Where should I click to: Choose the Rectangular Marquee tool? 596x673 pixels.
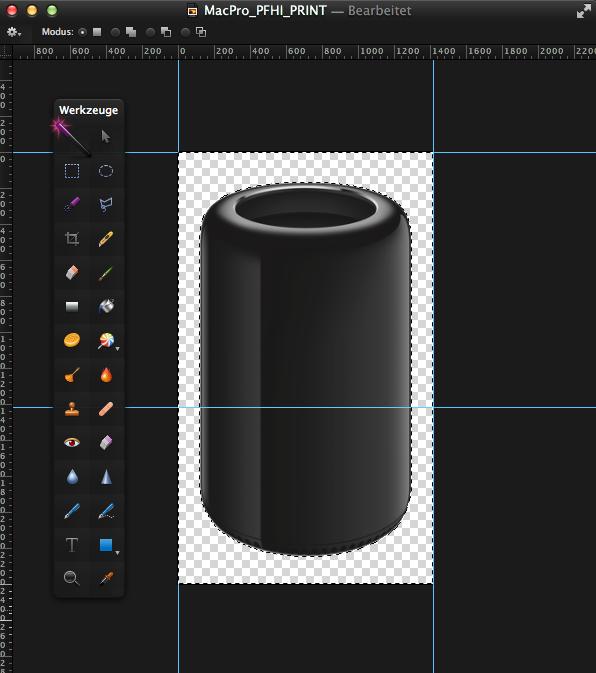[x=72, y=171]
